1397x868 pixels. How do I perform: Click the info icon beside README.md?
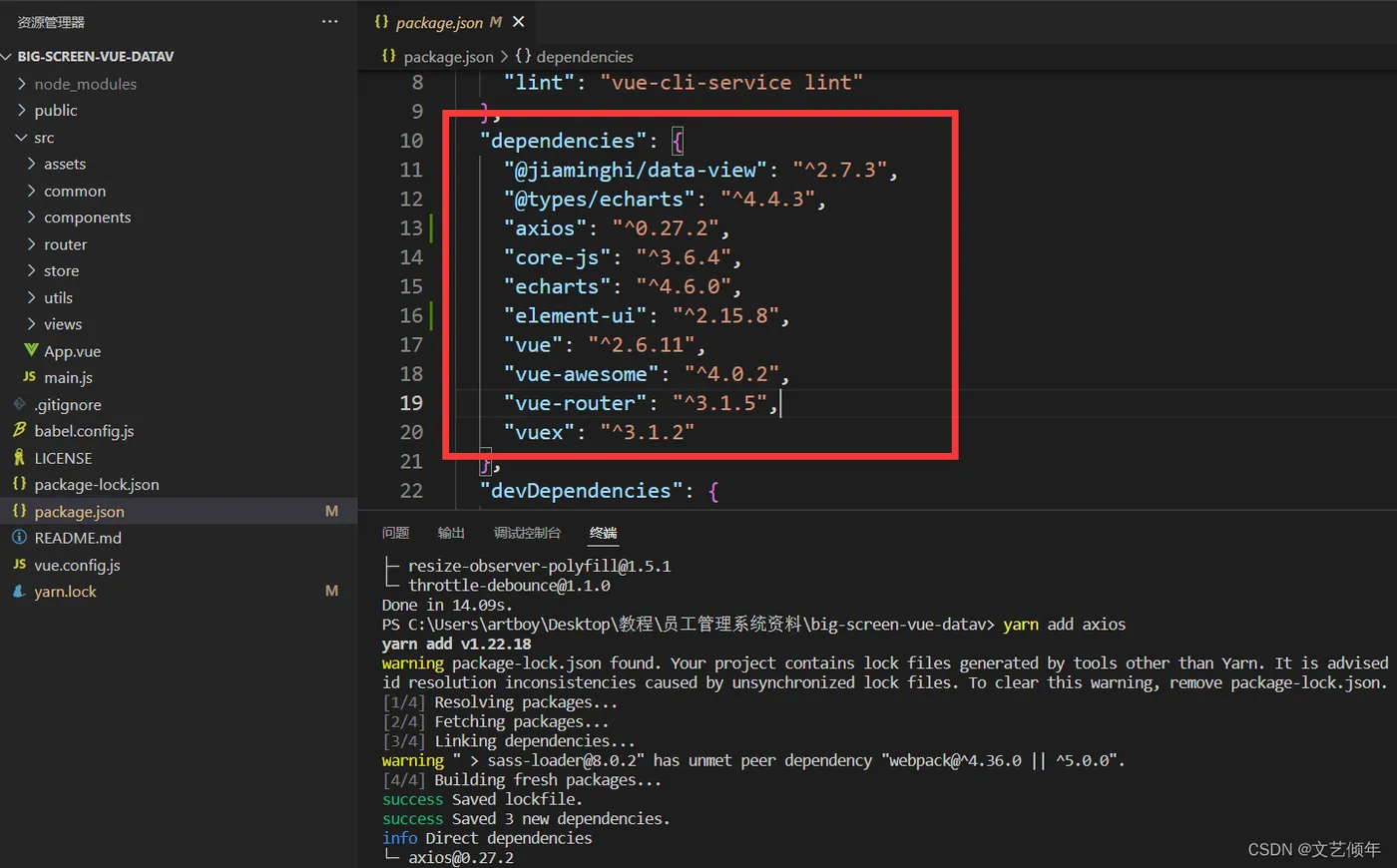tap(19, 538)
